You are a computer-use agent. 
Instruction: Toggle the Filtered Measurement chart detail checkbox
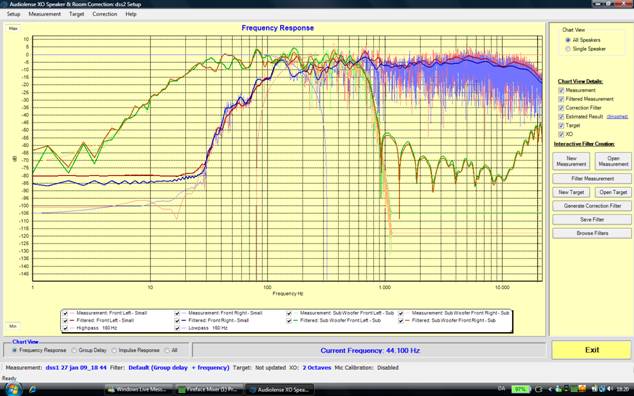pyautogui.click(x=561, y=99)
